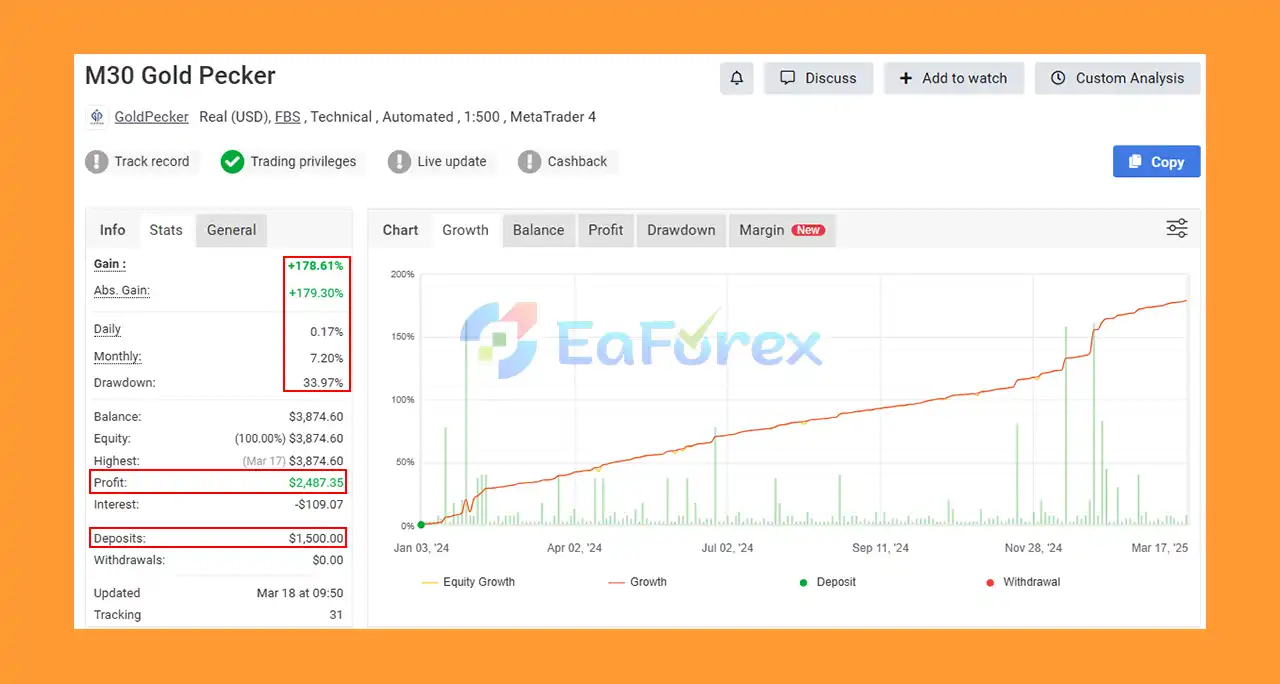Screen dimensions: 1280x684
Task: Click the Tracking value 31
Action: click(336, 615)
